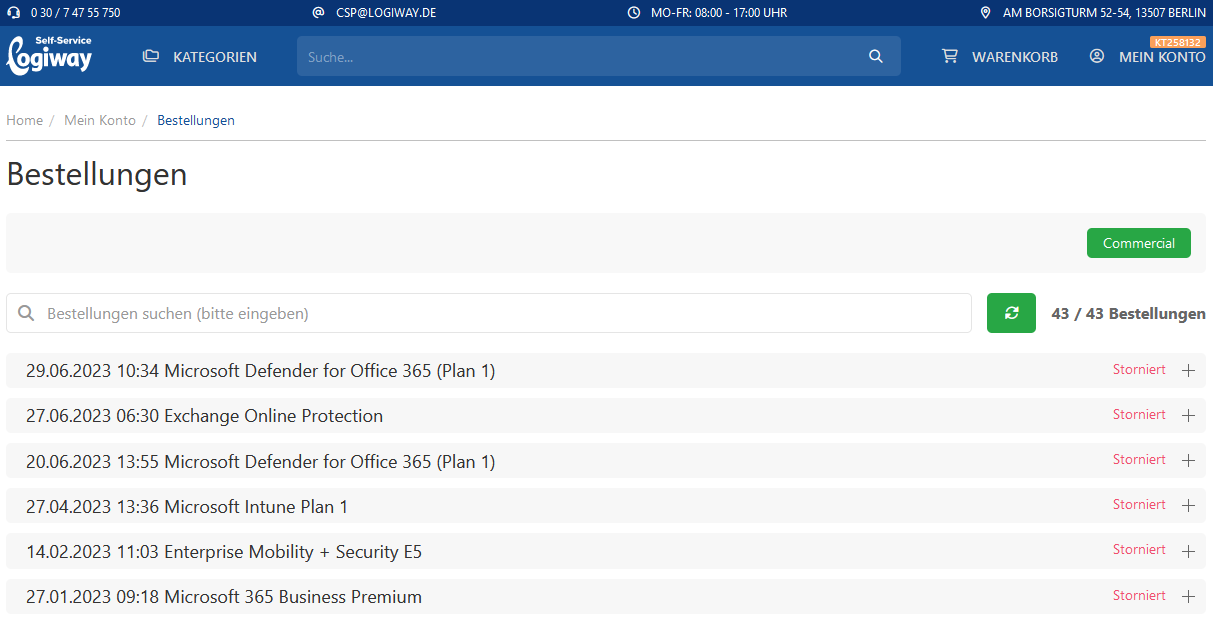Expand the Microsoft 365 Business Premium order
Image resolution: width=1213 pixels, height=619 pixels.
tap(1188, 597)
